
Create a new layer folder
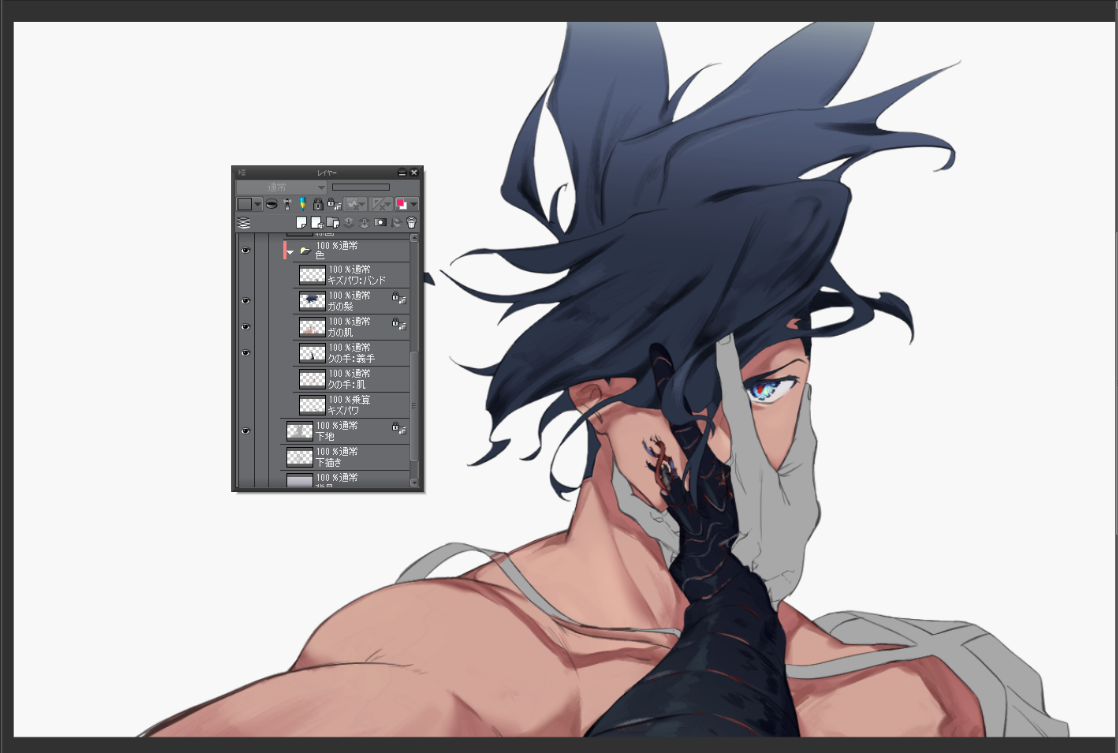pyautogui.click(x=333, y=222)
